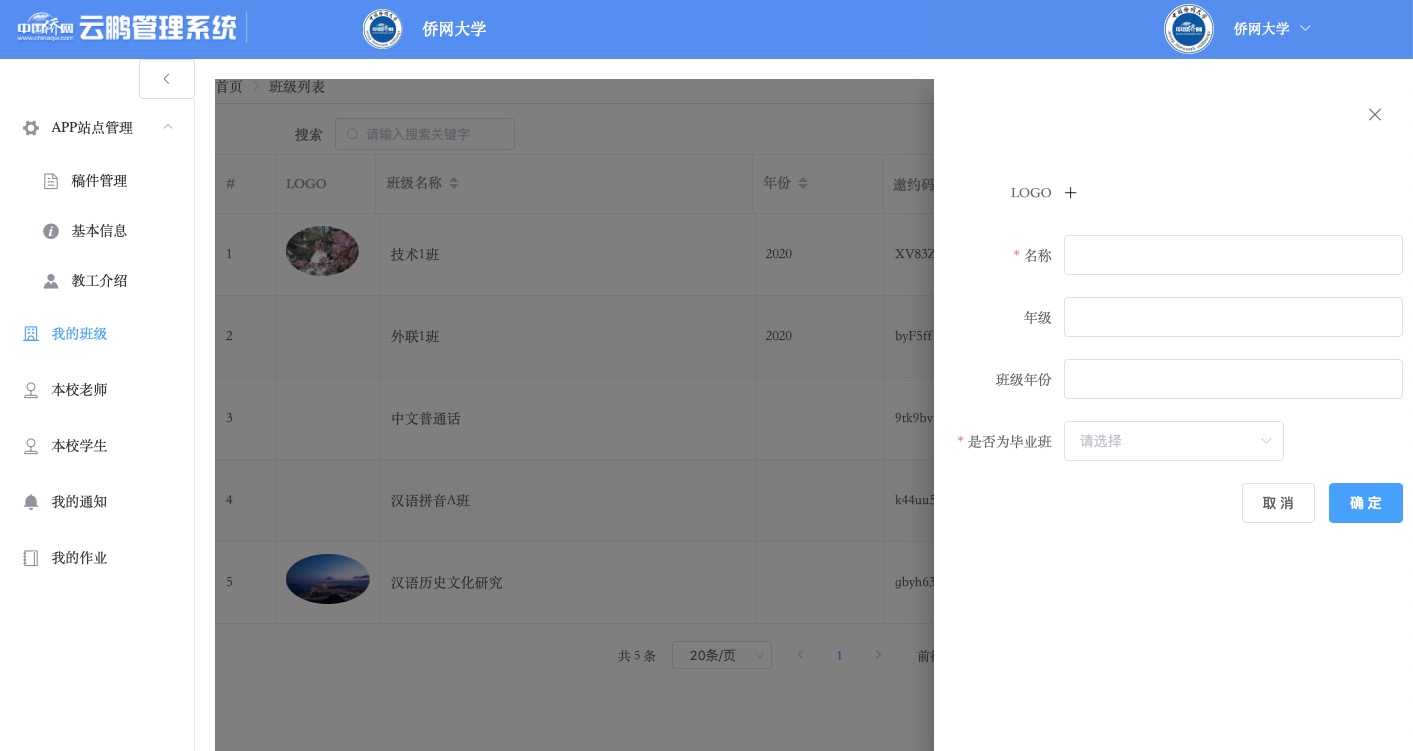
Task: Click the 外联1班 class name
Action: [415, 337]
